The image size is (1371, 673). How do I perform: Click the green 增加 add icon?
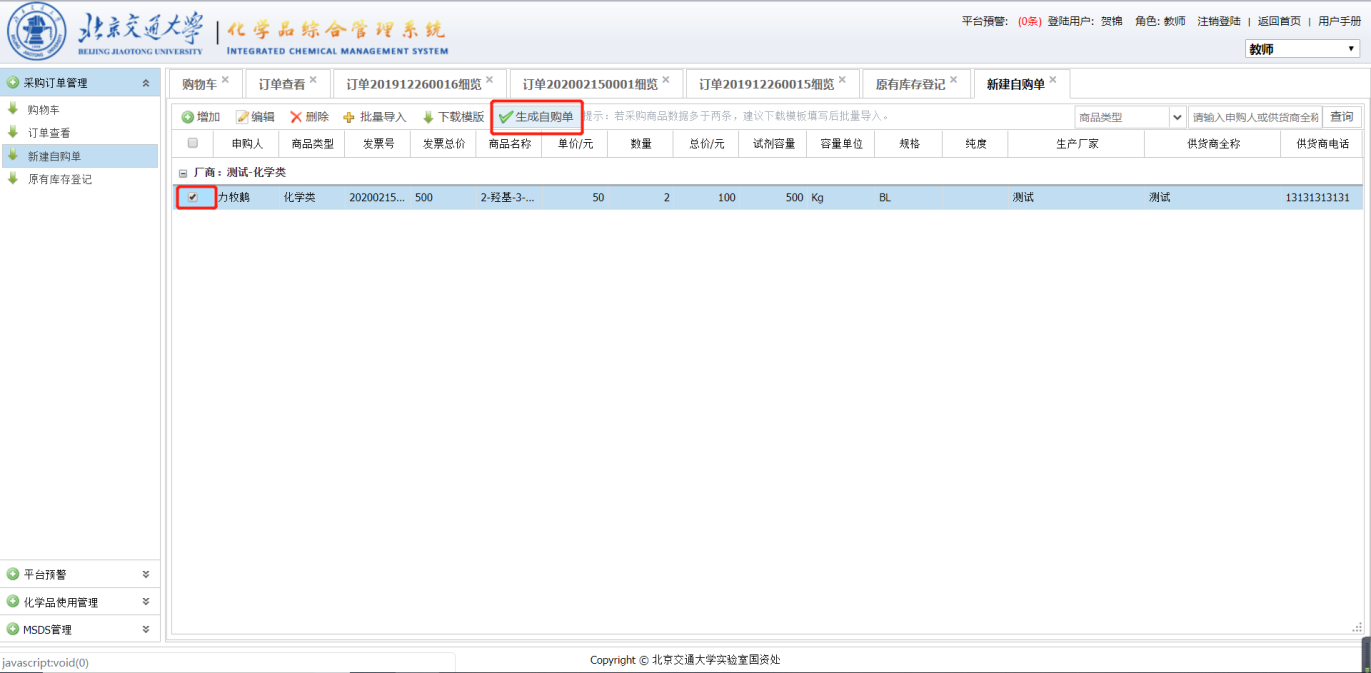click(x=187, y=117)
